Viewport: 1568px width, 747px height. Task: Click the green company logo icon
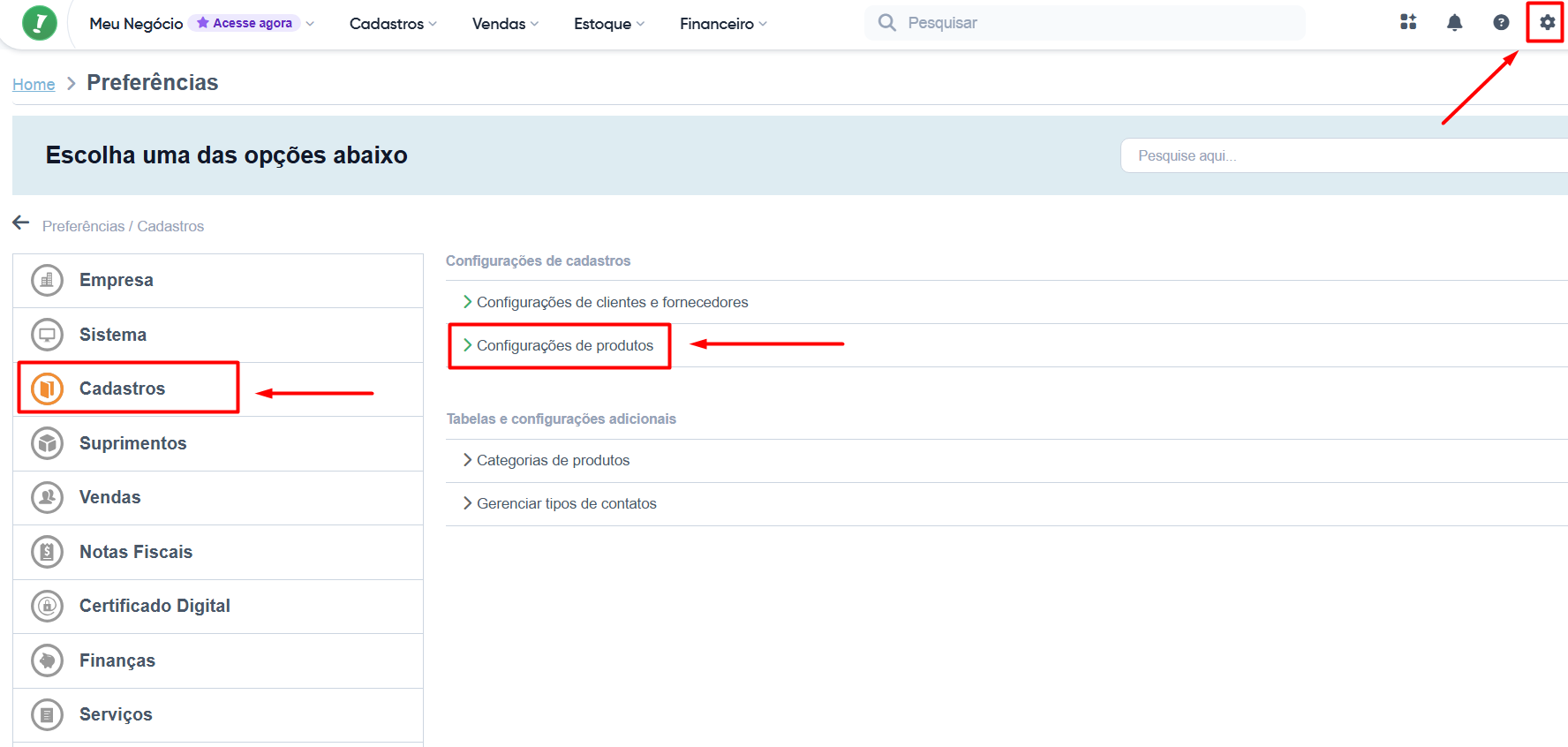(40, 23)
